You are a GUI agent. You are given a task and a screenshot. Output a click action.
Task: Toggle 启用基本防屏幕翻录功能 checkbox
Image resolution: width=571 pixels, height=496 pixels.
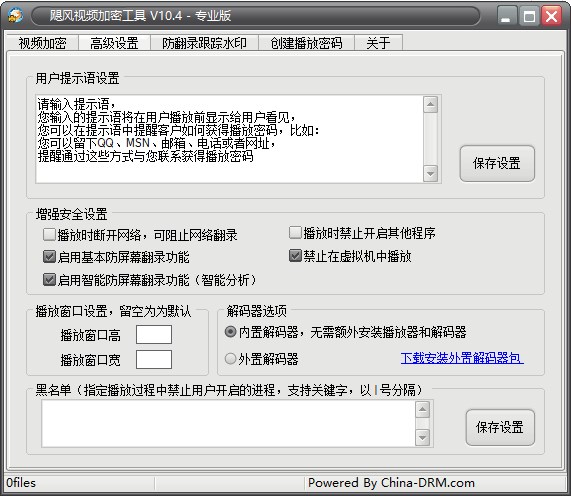49,257
